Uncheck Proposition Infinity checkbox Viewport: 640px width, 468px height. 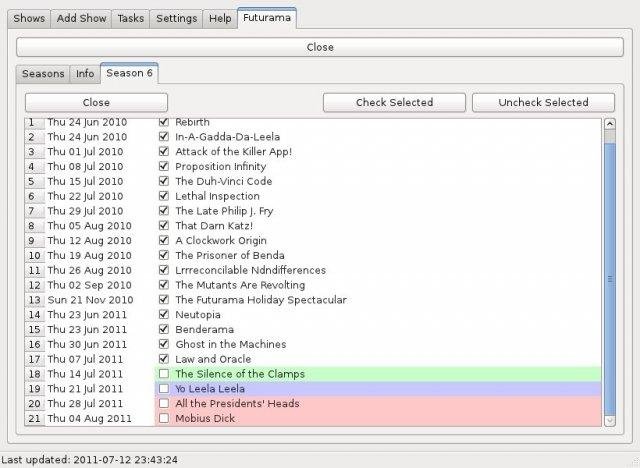click(x=164, y=166)
